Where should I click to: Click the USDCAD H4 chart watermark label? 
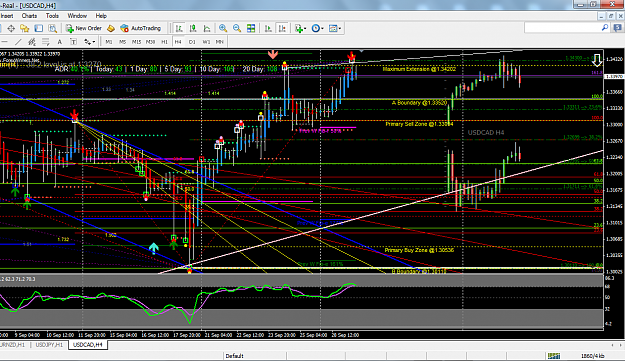(x=486, y=132)
